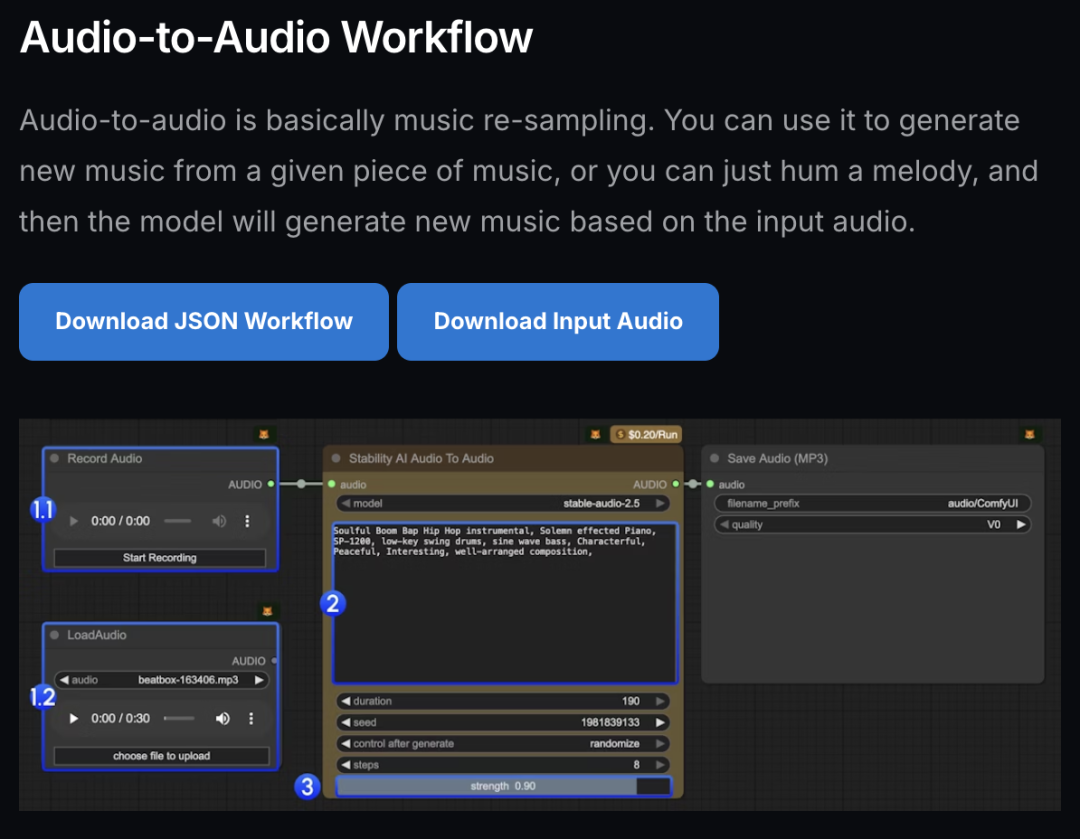1080x839 pixels.
Task: Toggle collapse dot on Stability AI node
Action: (336, 458)
